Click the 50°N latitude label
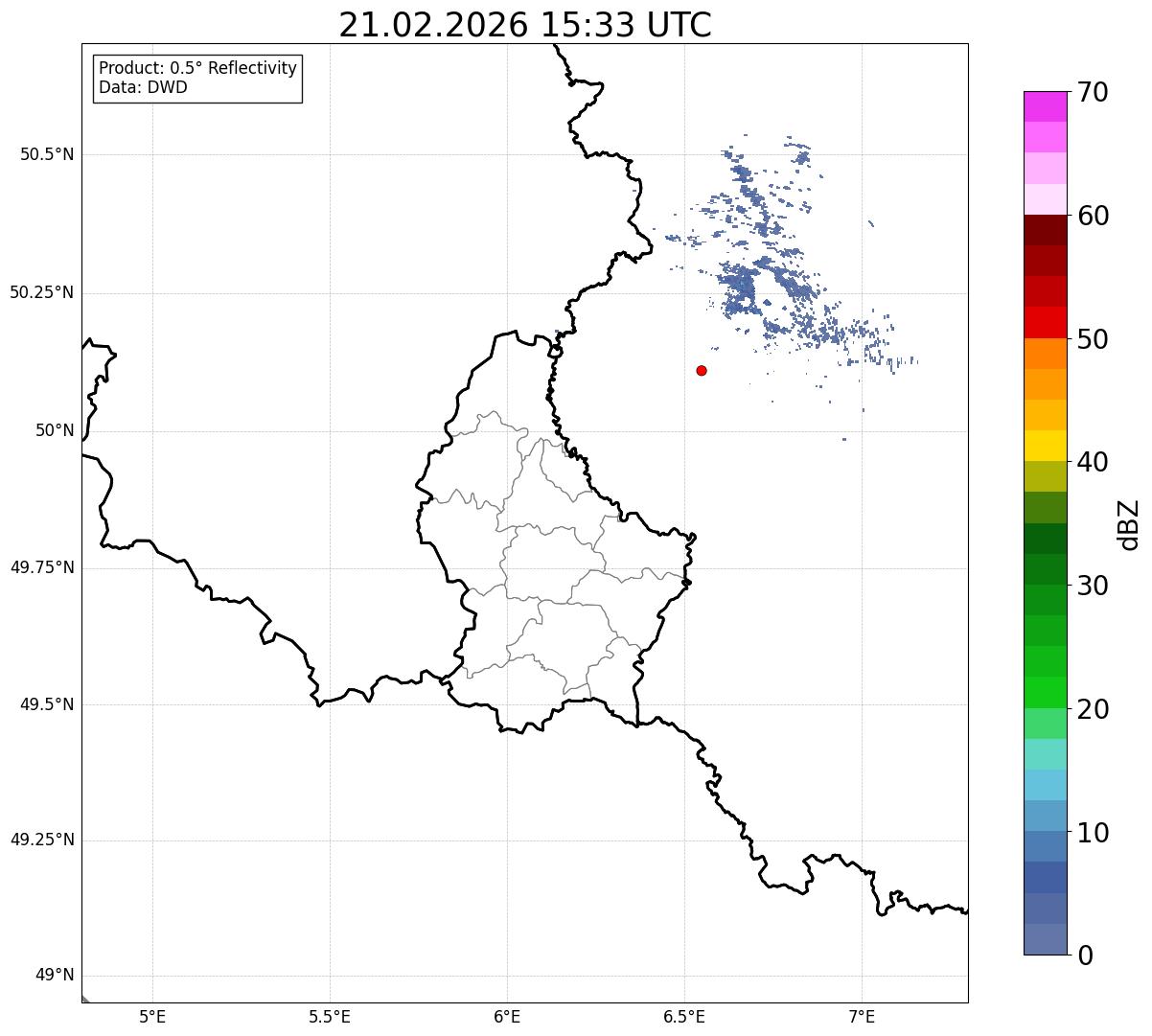 pos(55,430)
